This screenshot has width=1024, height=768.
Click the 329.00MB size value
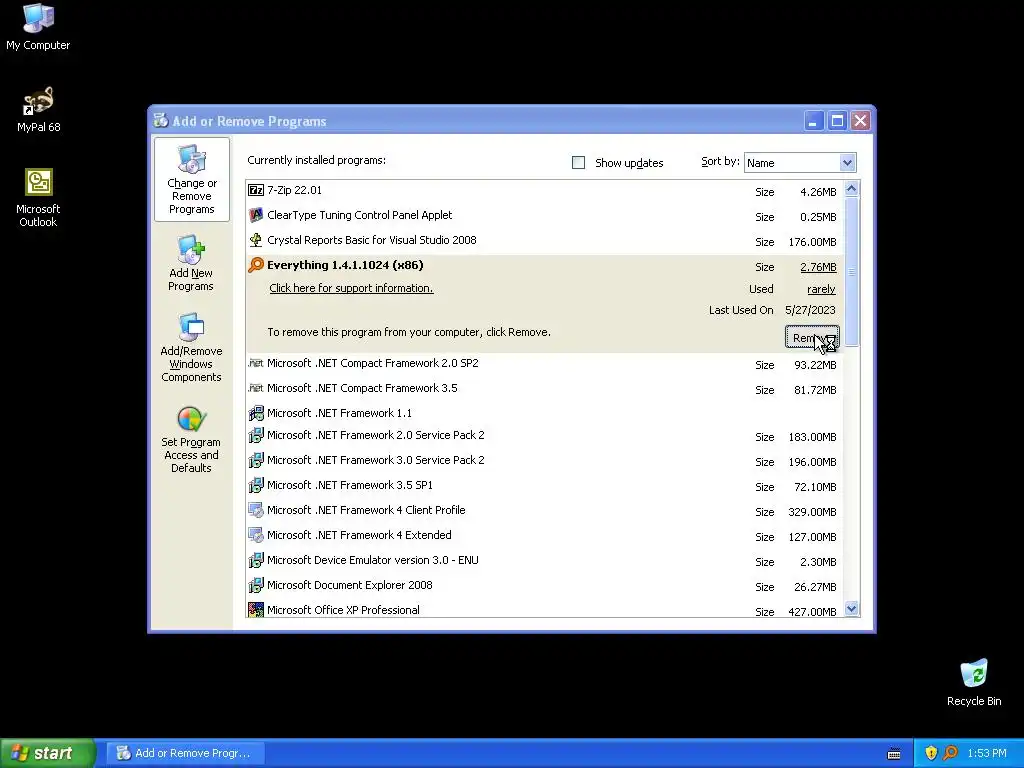pyautogui.click(x=812, y=512)
